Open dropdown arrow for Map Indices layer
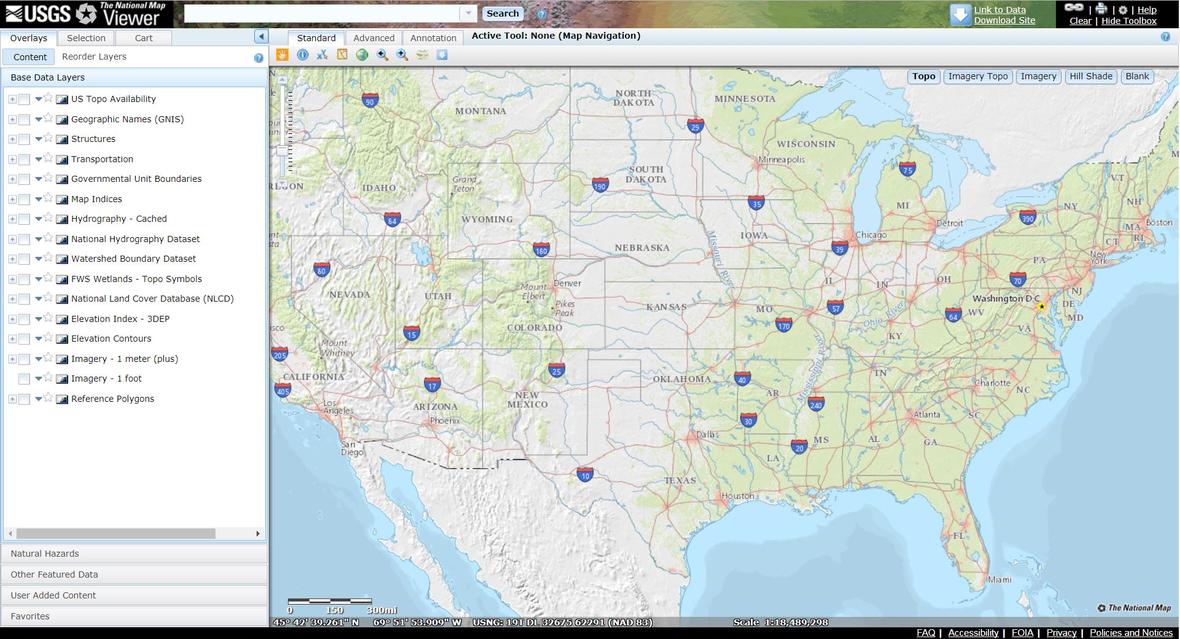 (38, 199)
